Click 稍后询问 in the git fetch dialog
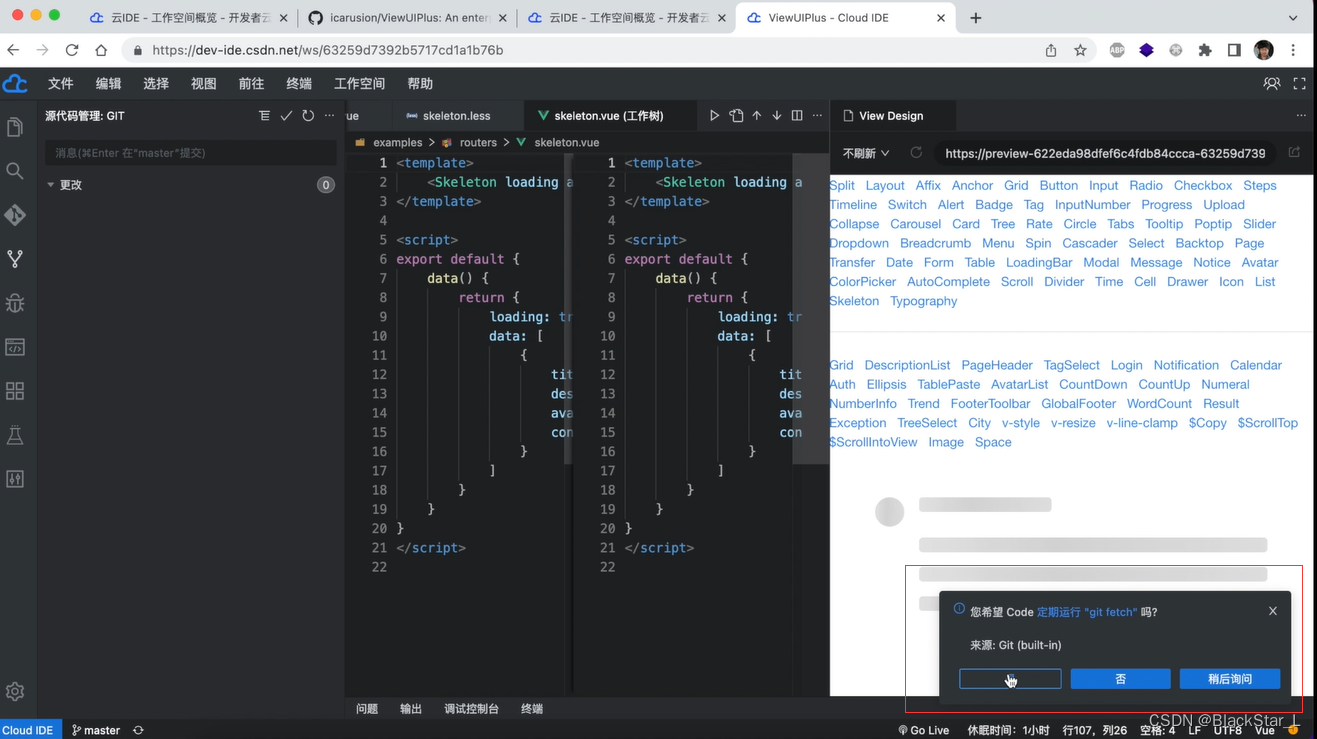Image resolution: width=1317 pixels, height=739 pixels. coord(1230,679)
